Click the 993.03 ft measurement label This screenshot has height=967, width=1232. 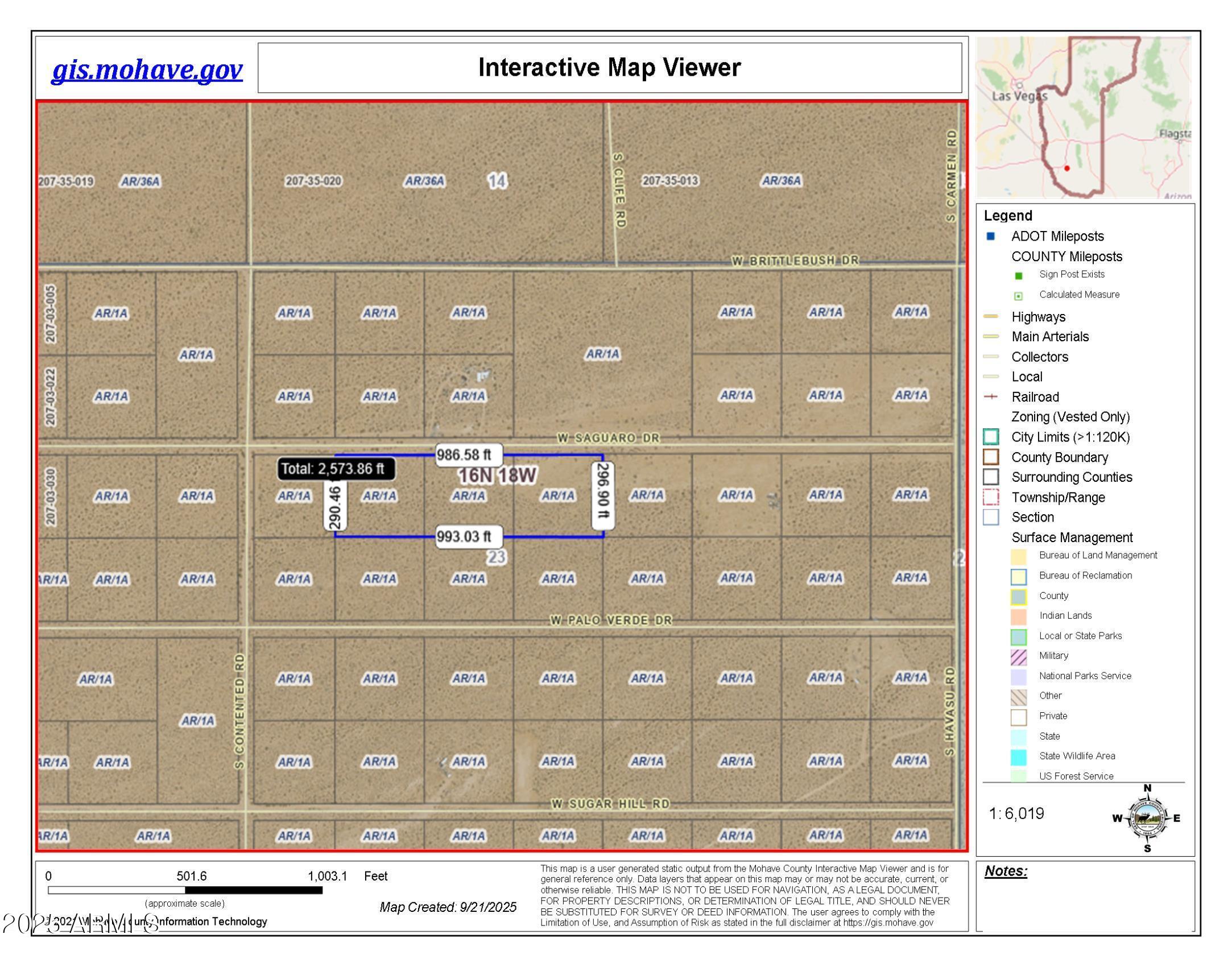point(468,536)
